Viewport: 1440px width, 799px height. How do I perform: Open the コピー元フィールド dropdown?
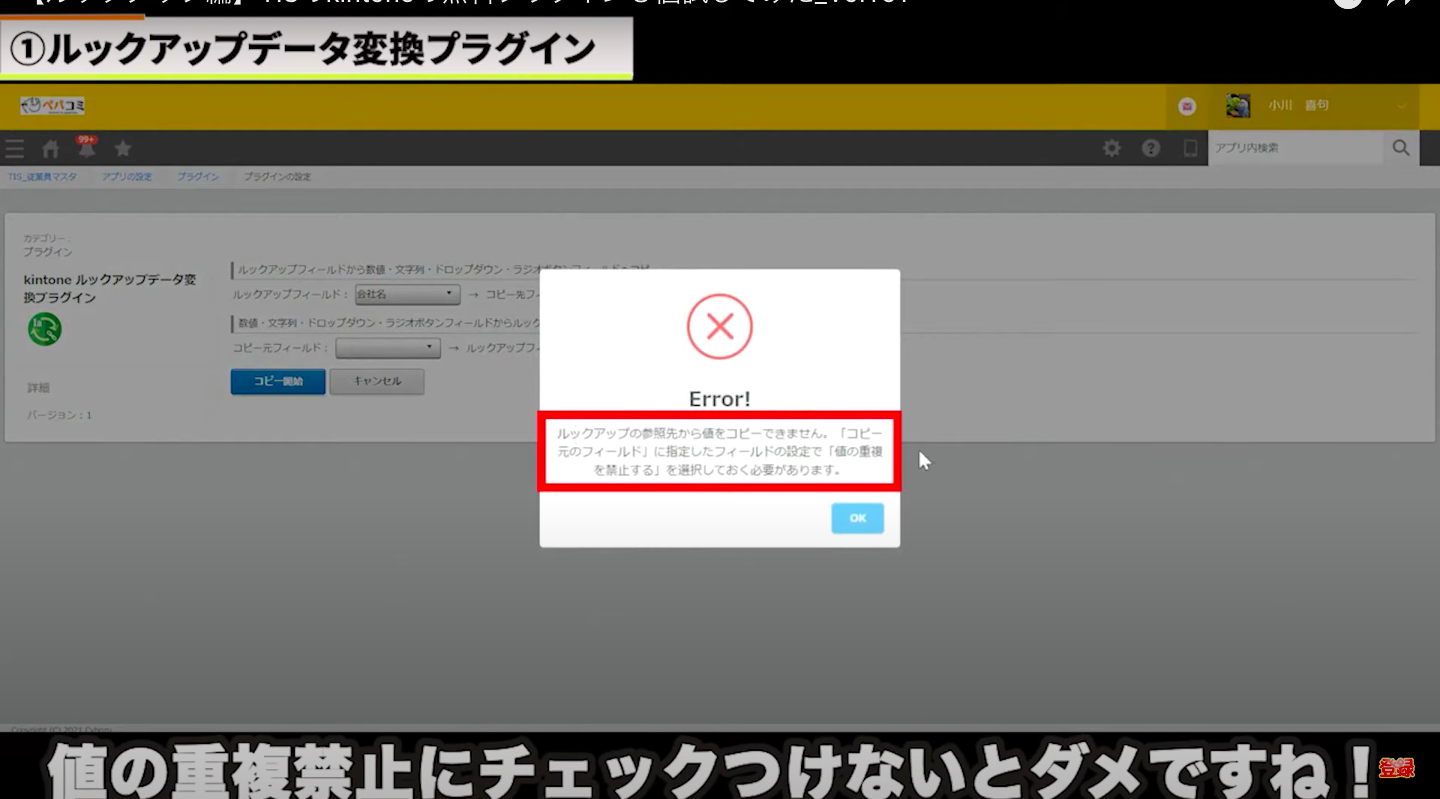(388, 348)
